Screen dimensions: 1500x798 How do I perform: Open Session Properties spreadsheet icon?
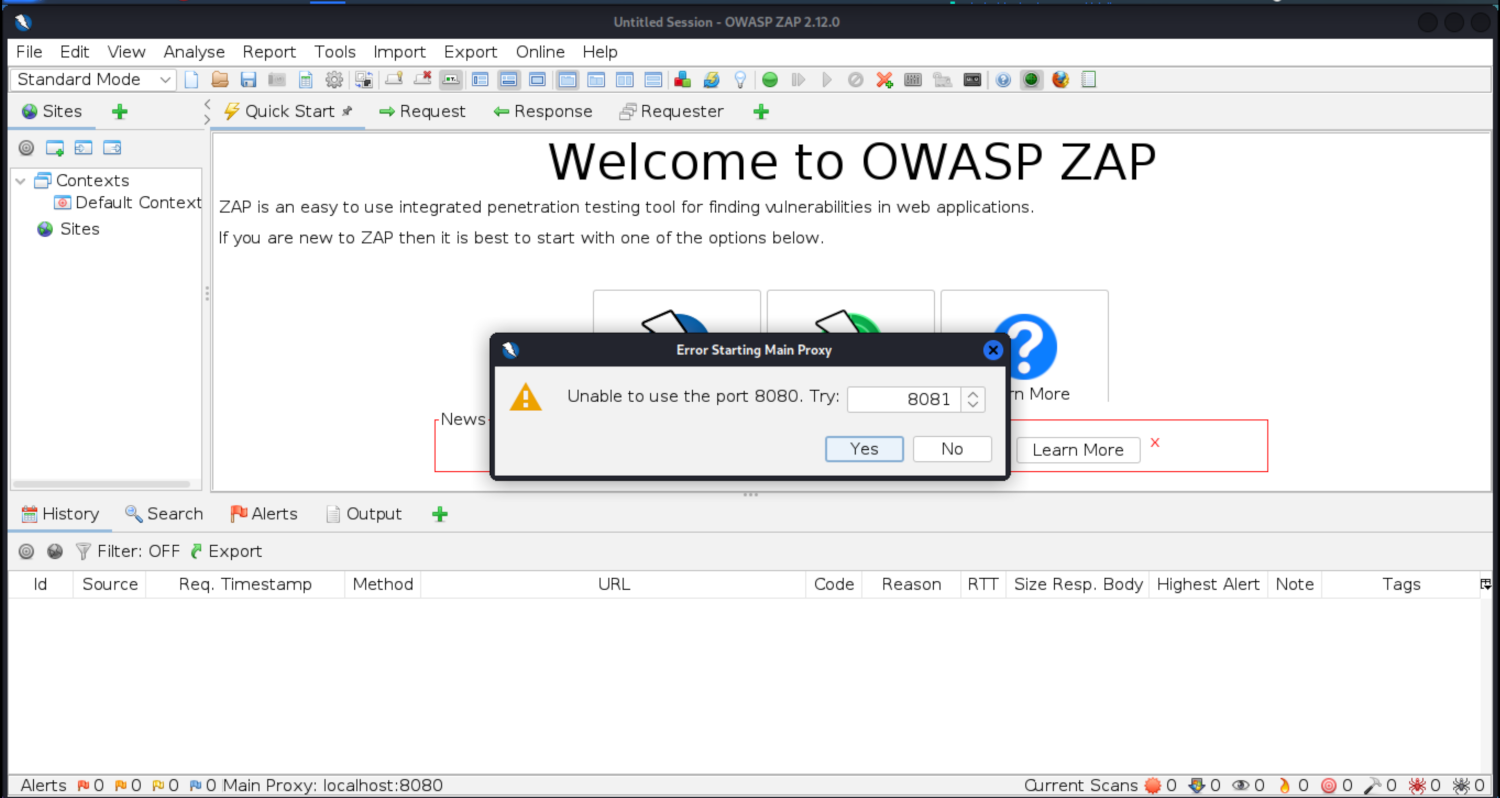306,79
